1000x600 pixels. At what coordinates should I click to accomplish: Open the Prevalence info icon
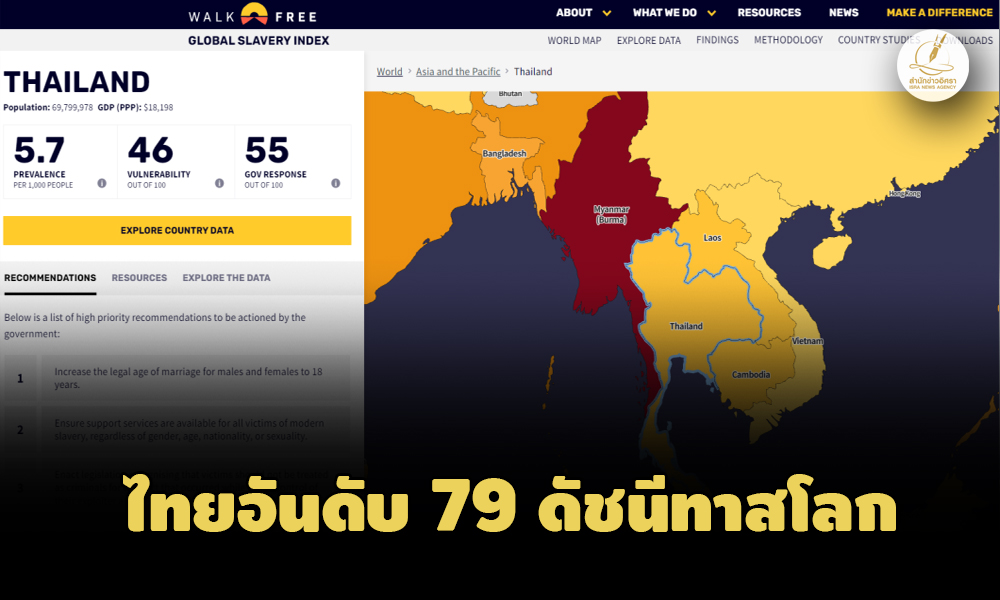click(x=102, y=183)
